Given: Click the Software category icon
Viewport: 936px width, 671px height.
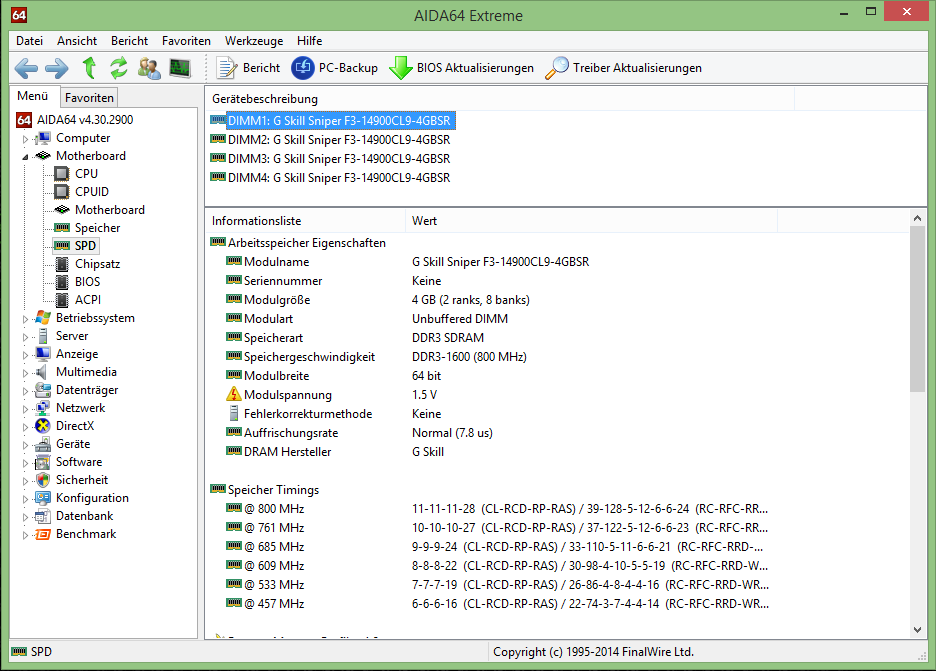Looking at the screenshot, I should point(42,462).
